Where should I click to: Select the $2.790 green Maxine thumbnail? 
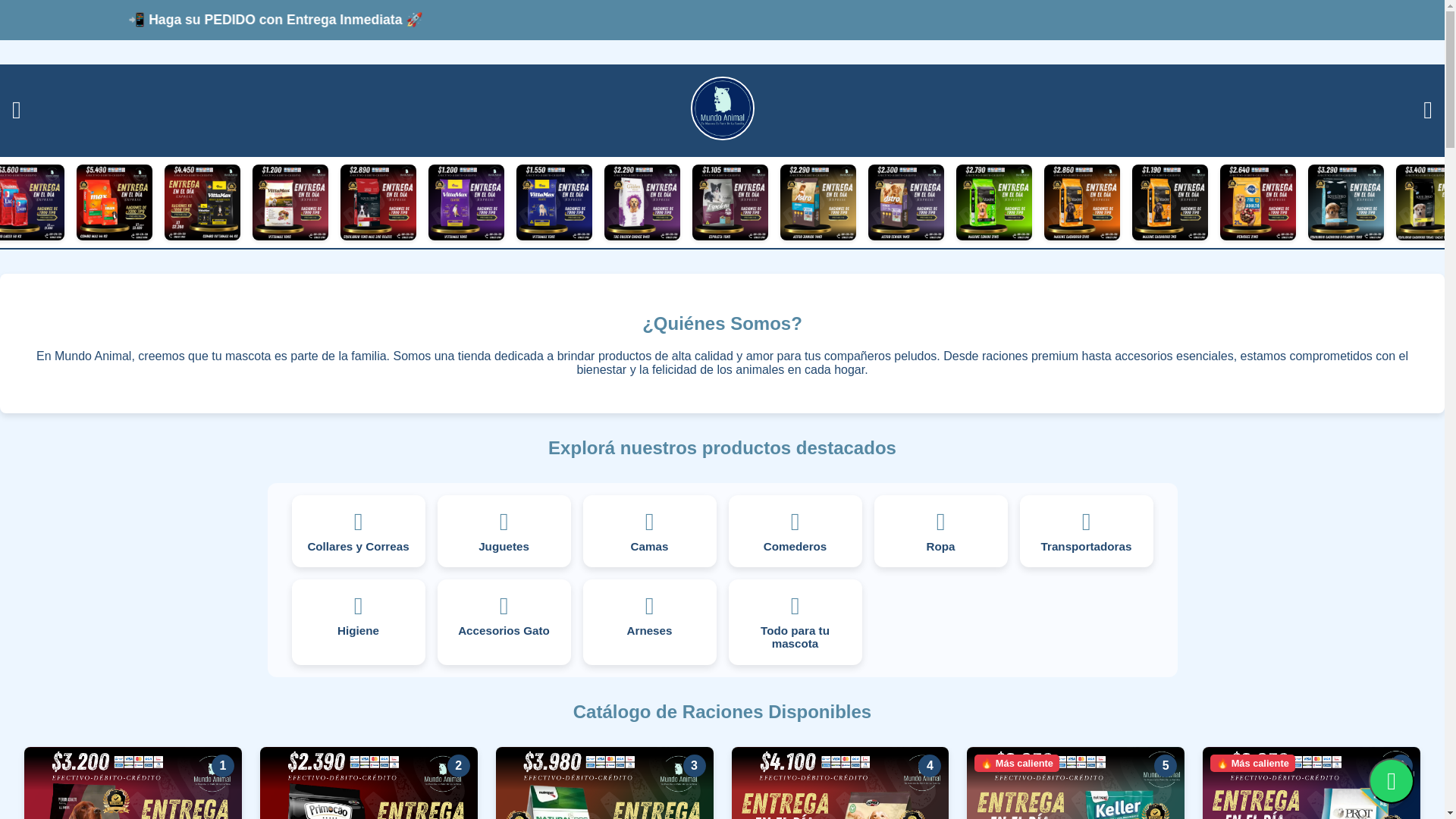click(994, 202)
